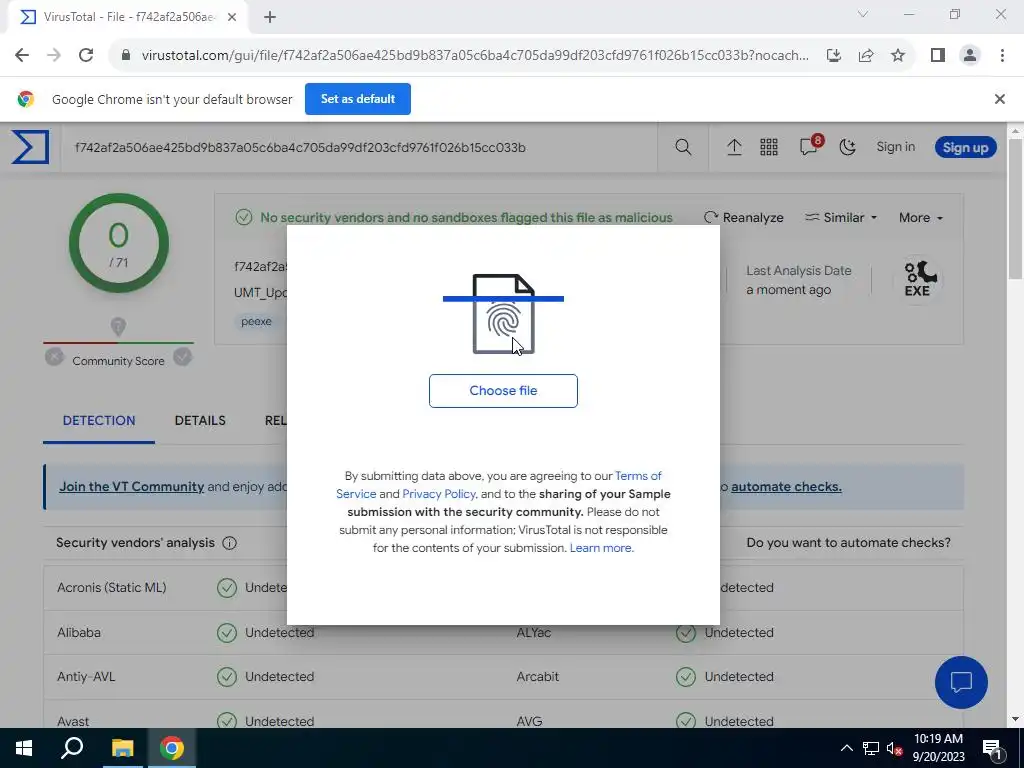Open the tab search chevron
The image size is (1024, 768).
(863, 14)
